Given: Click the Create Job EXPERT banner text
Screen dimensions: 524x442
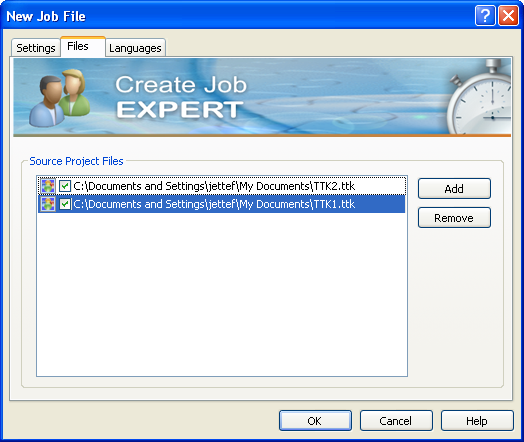Looking at the screenshot, I should 181,97.
